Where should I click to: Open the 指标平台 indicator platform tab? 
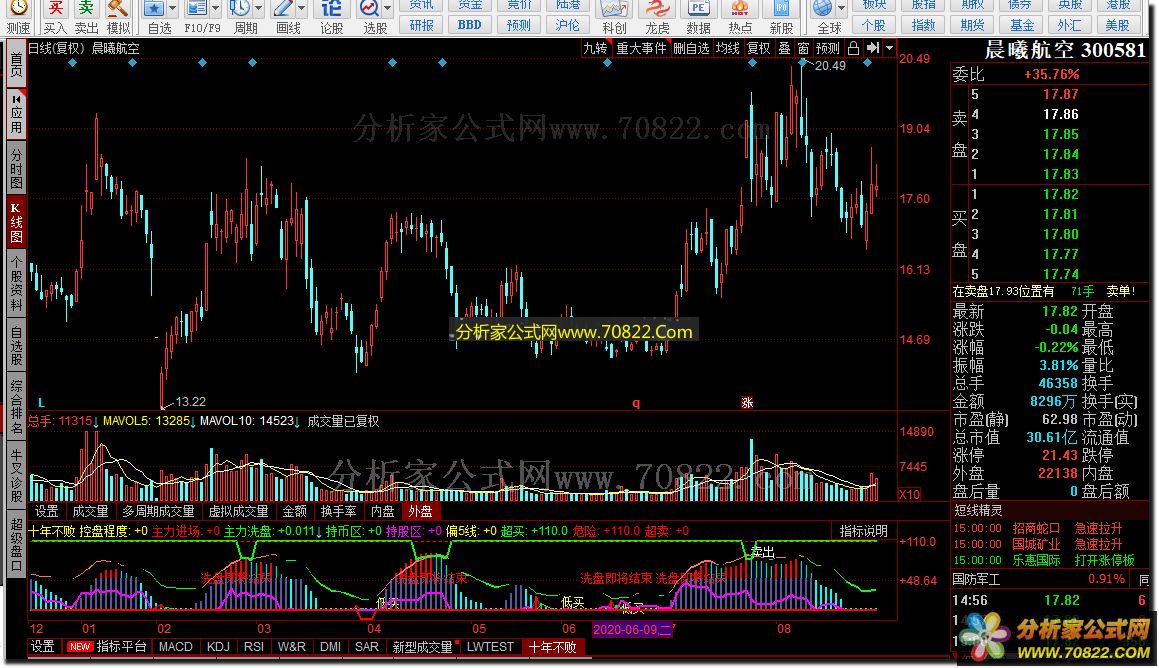[x=122, y=647]
